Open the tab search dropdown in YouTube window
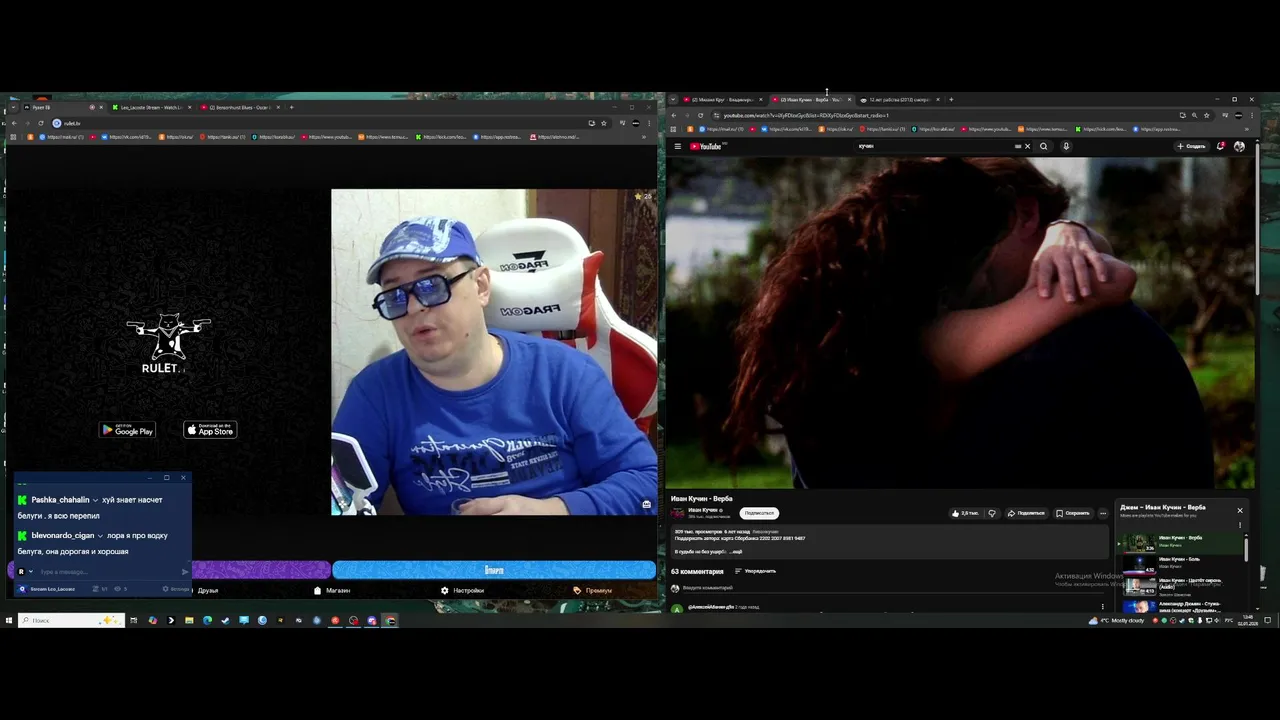1280x720 pixels. tap(673, 100)
